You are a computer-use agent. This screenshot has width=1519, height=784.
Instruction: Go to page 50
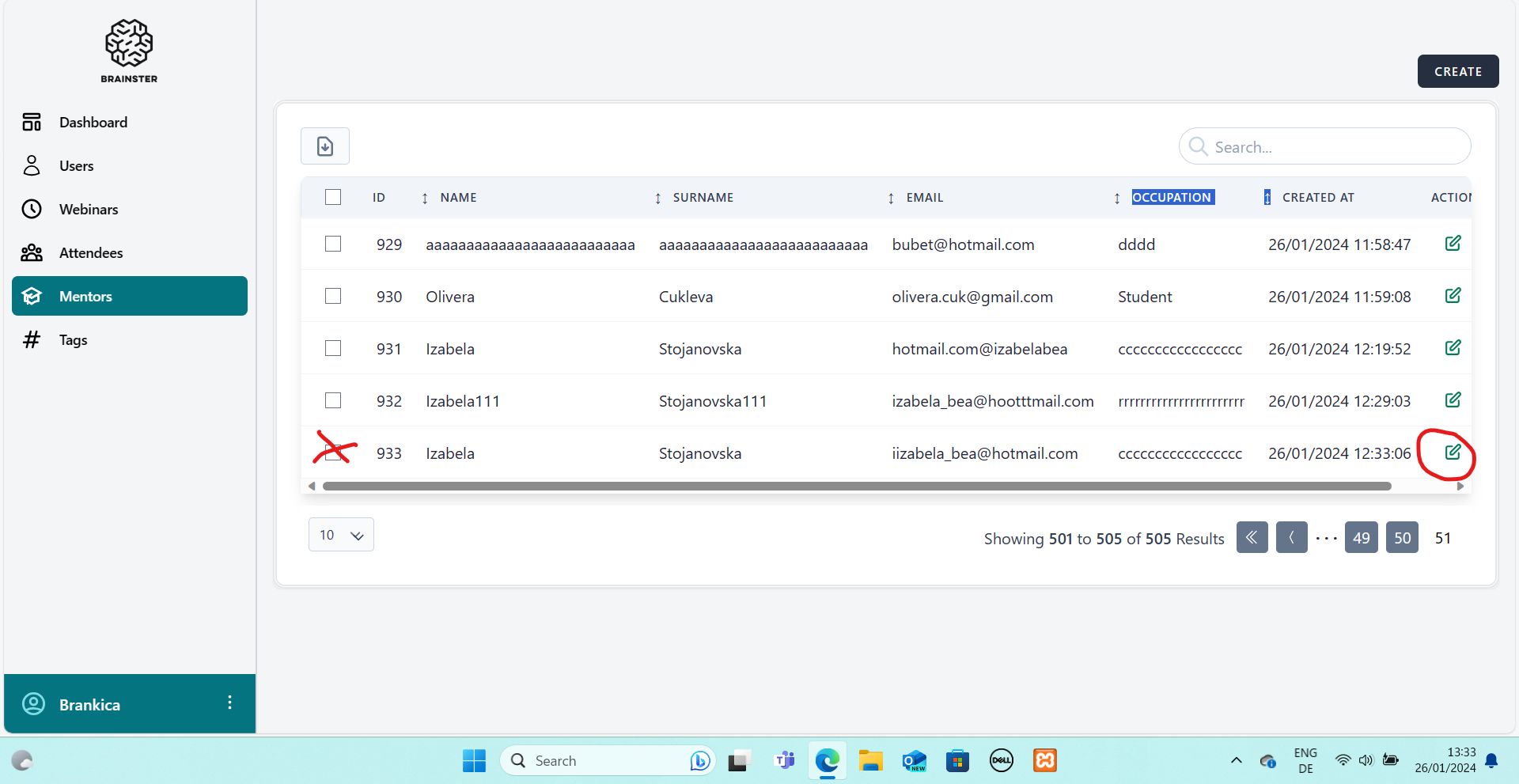pyautogui.click(x=1402, y=538)
